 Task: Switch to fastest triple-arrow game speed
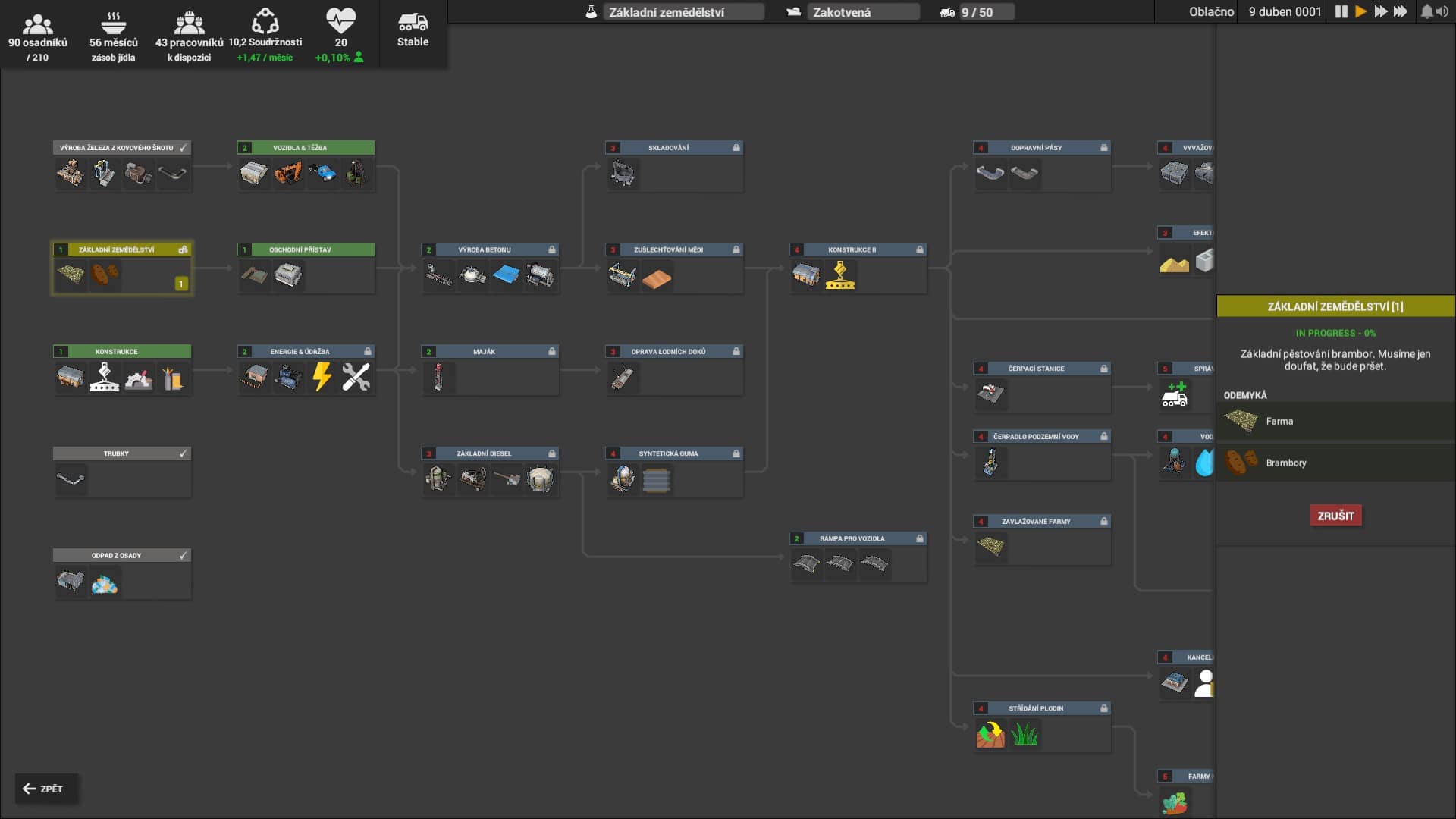(1401, 11)
